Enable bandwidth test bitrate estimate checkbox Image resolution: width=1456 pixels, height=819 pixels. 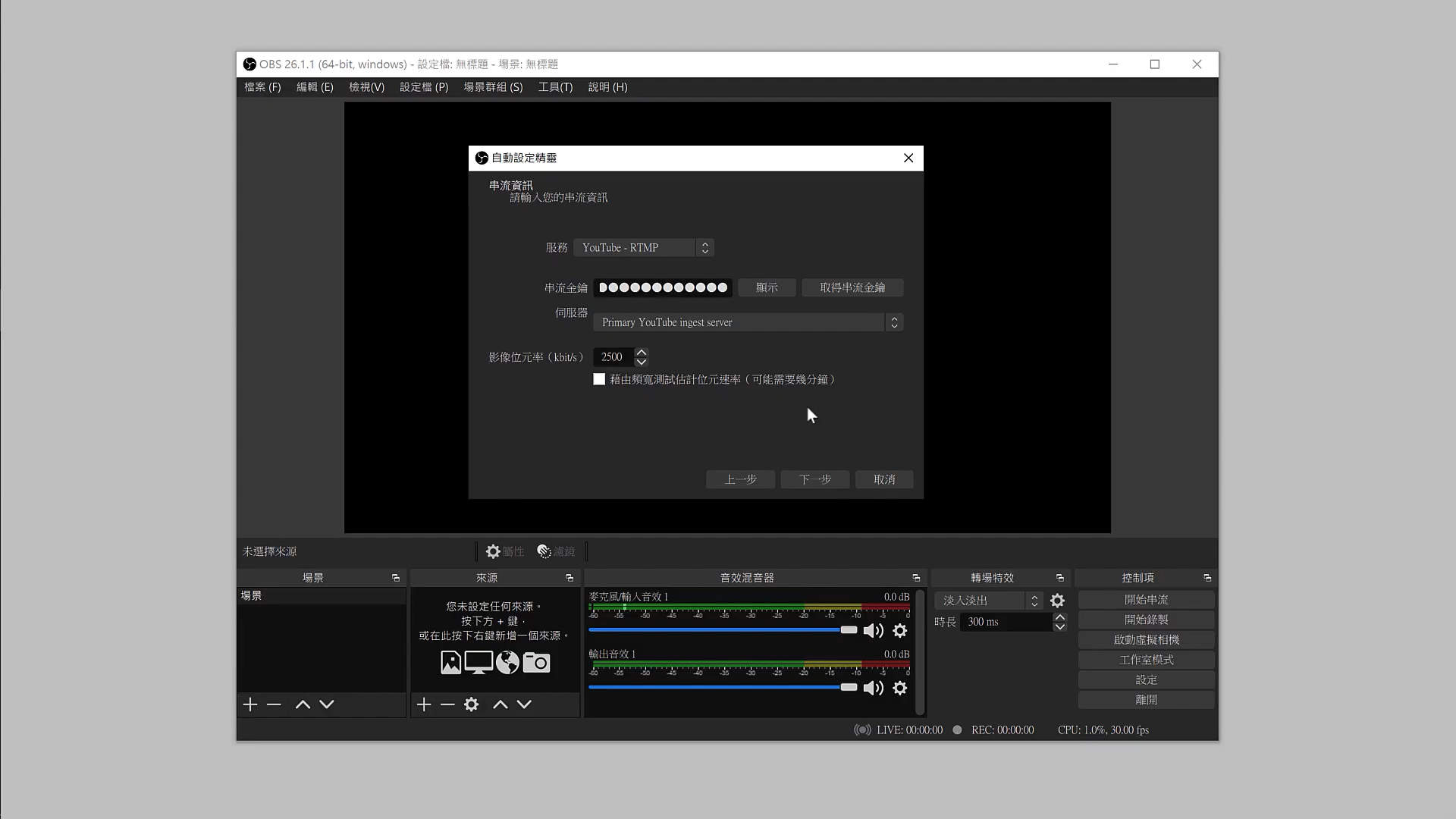coord(599,379)
